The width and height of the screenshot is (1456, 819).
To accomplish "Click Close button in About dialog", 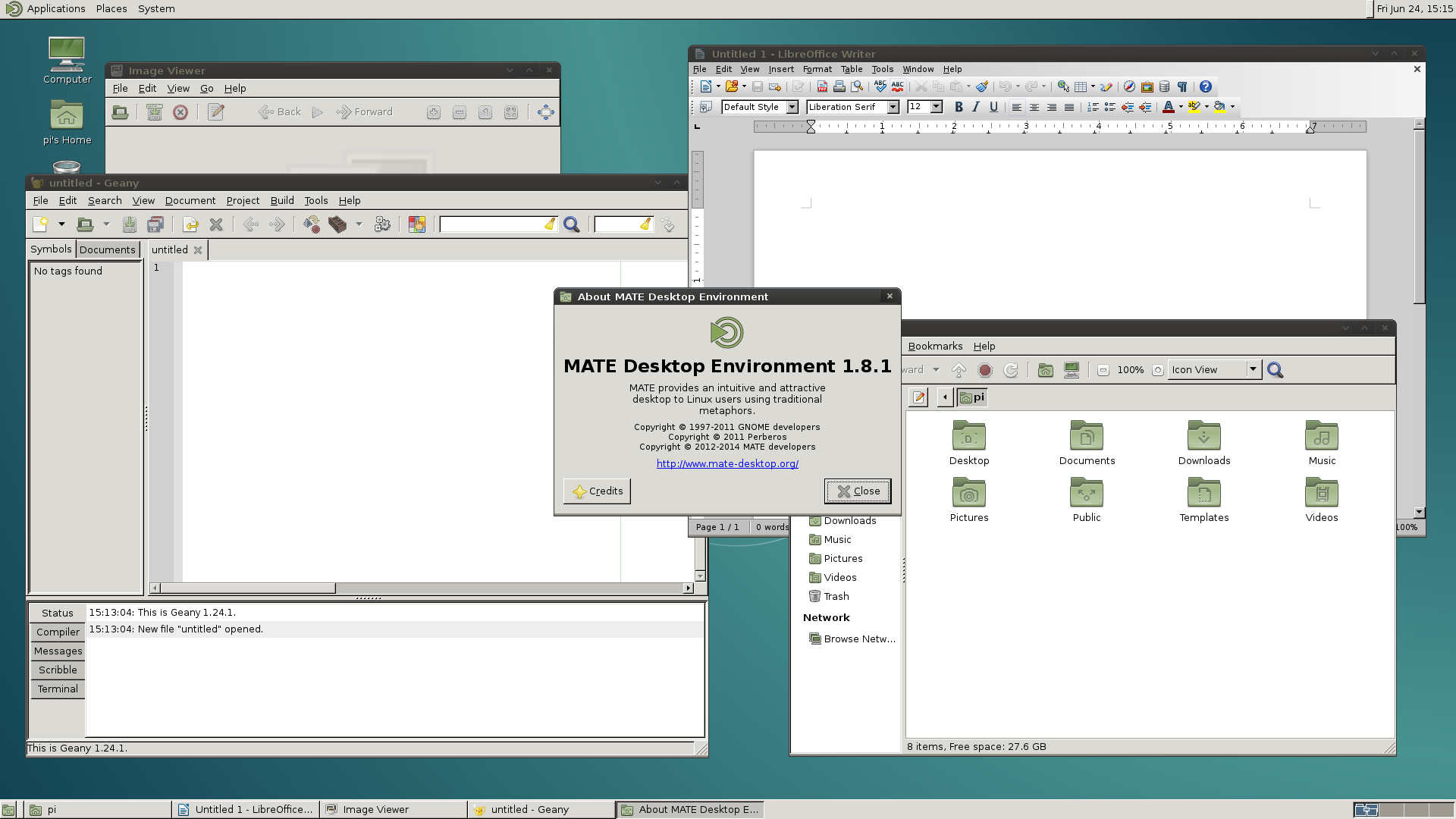I will click(858, 491).
